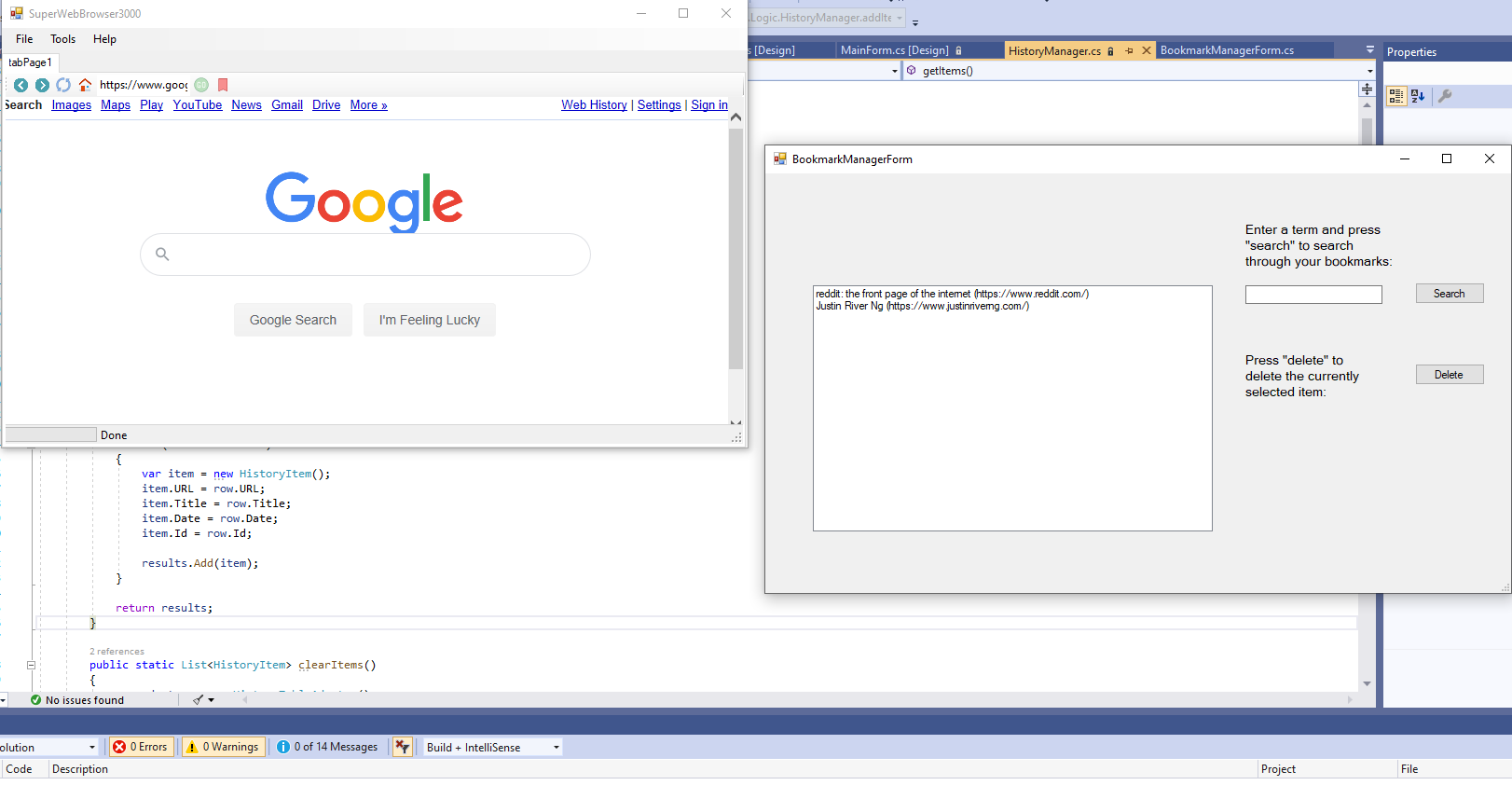The width and height of the screenshot is (1512, 799).
Task: Collapse the clearItems method outline
Action: [x=31, y=666]
